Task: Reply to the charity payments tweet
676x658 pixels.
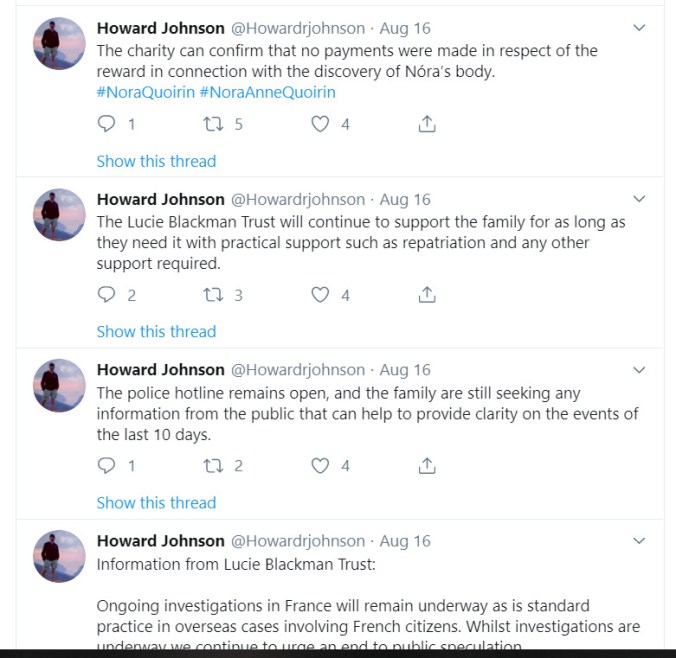Action: [x=107, y=124]
